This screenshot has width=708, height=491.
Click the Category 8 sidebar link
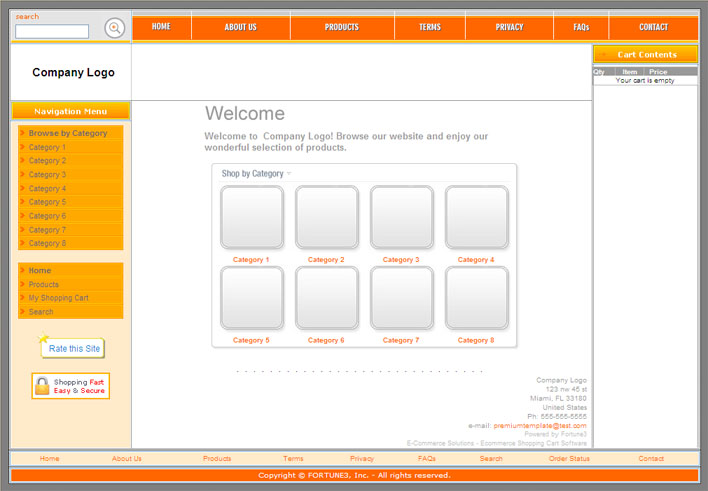(47, 243)
